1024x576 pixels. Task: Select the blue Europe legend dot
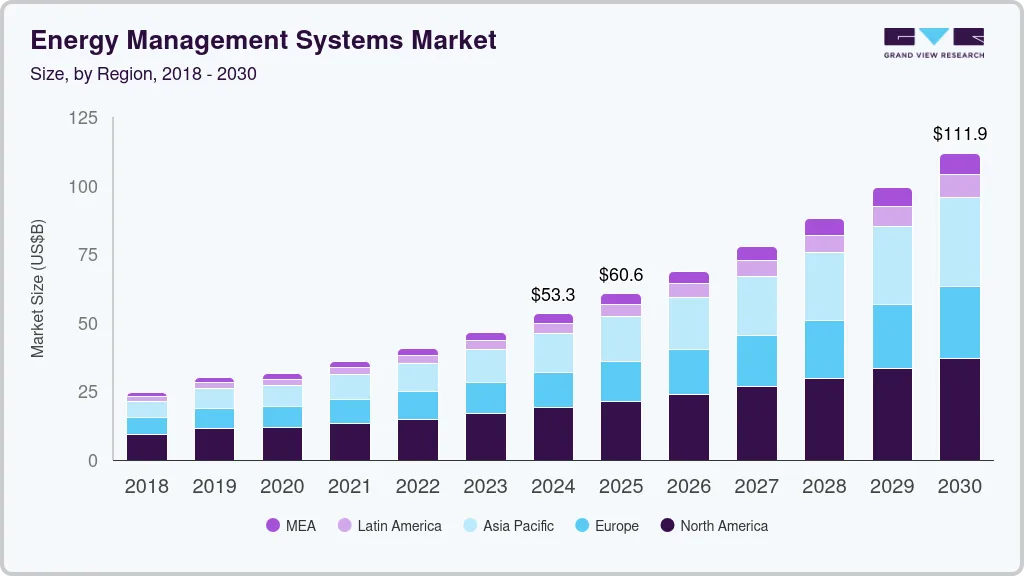[x=584, y=525]
